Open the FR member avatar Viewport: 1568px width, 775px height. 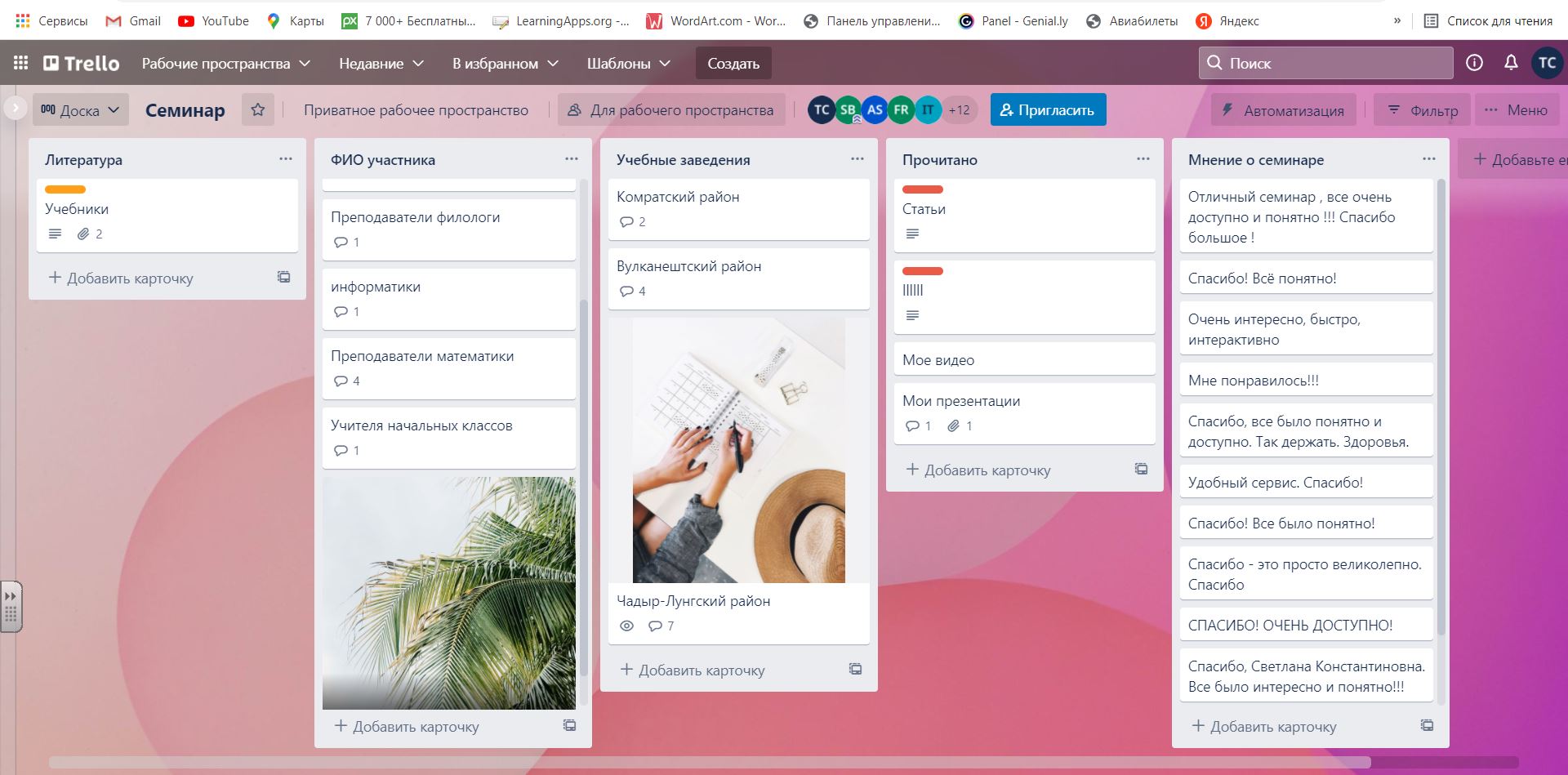coord(901,109)
